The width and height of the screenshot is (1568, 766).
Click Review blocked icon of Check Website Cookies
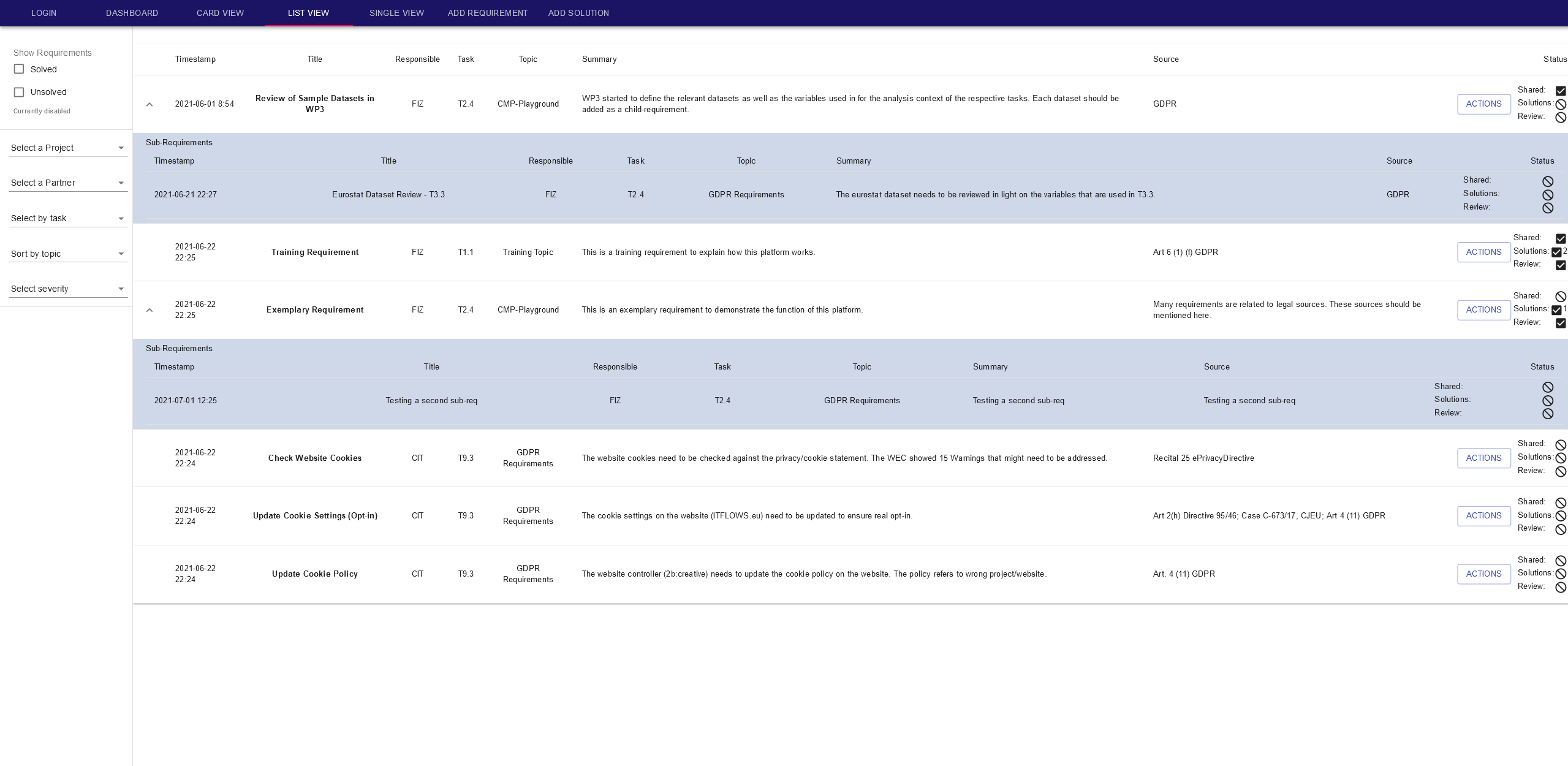pyautogui.click(x=1561, y=471)
